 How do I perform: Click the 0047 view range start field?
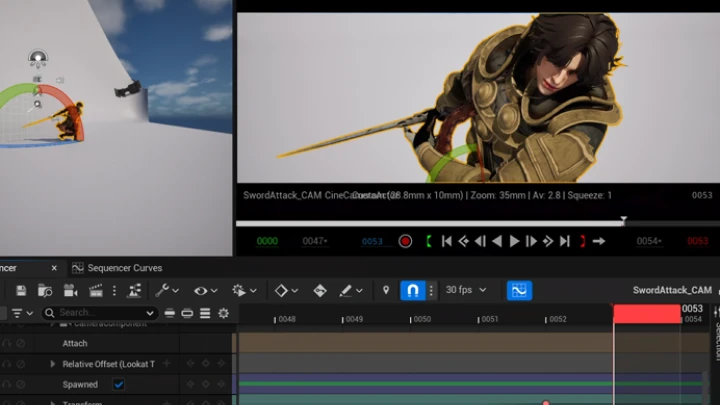[315, 241]
